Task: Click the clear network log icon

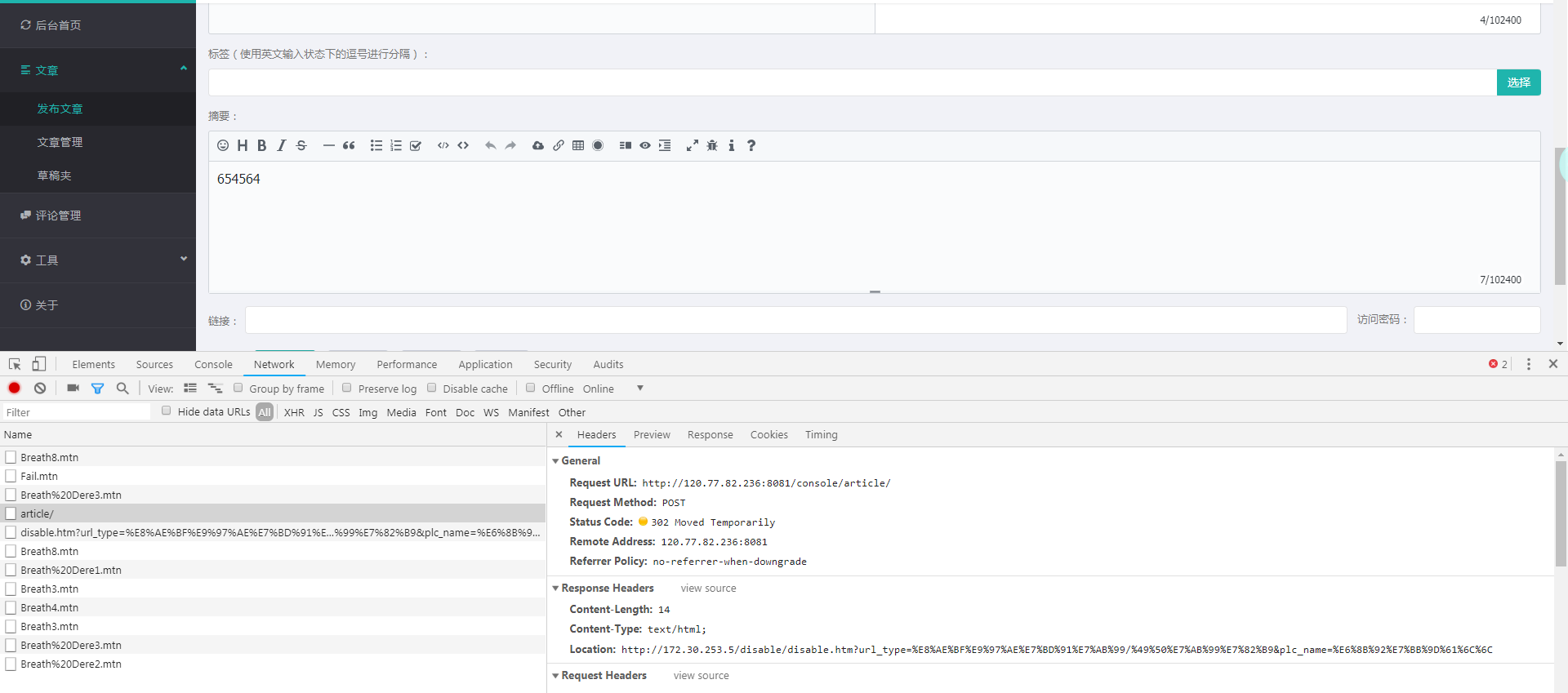Action: [x=40, y=389]
